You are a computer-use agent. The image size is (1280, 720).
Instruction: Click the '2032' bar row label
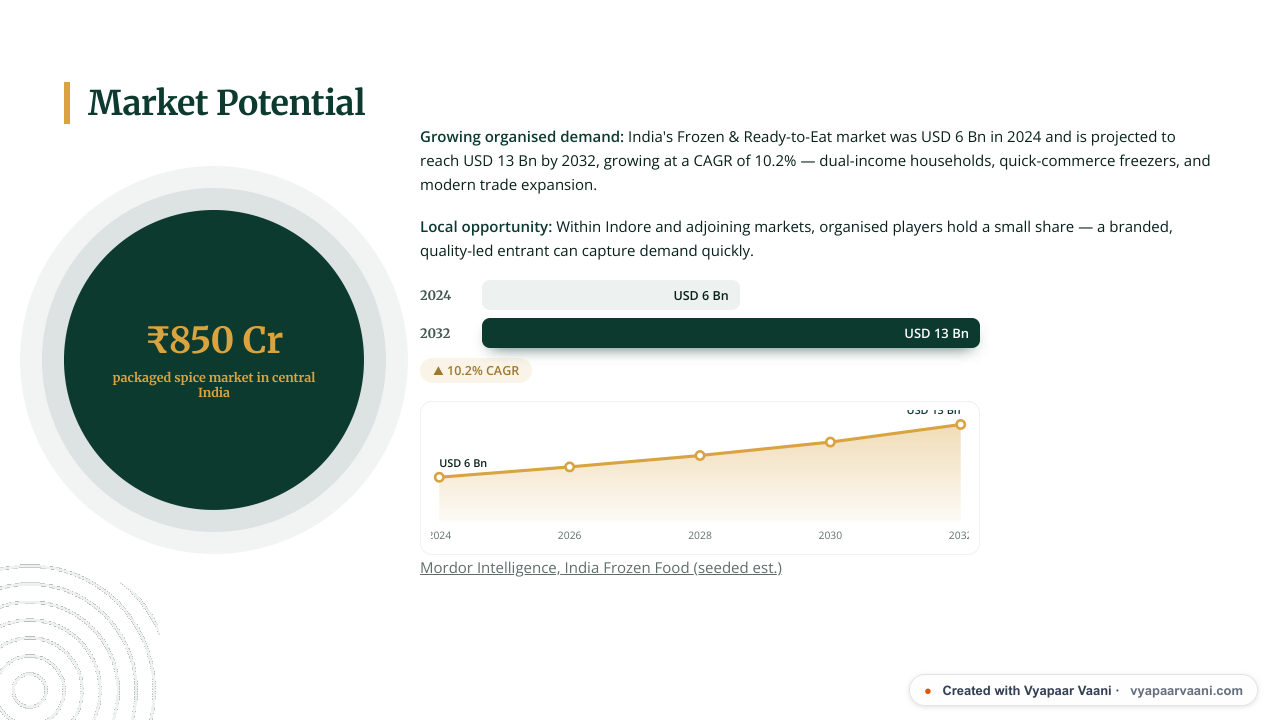(x=435, y=333)
